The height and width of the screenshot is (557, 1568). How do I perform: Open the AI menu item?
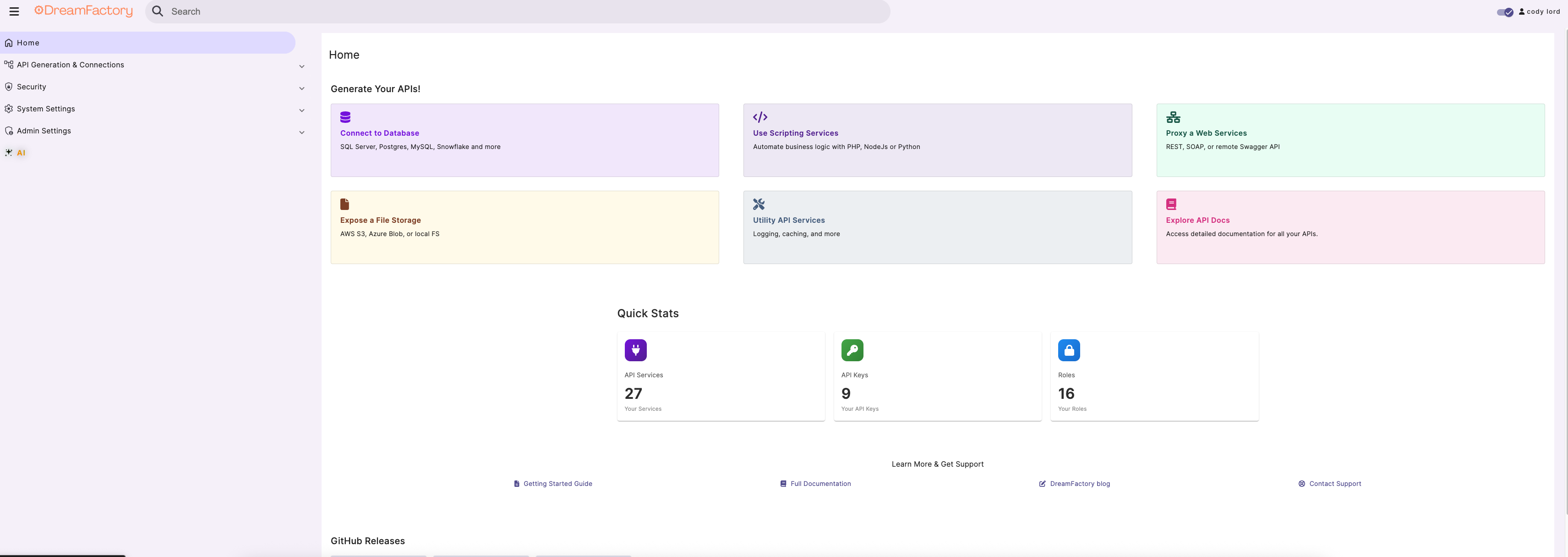(21, 152)
